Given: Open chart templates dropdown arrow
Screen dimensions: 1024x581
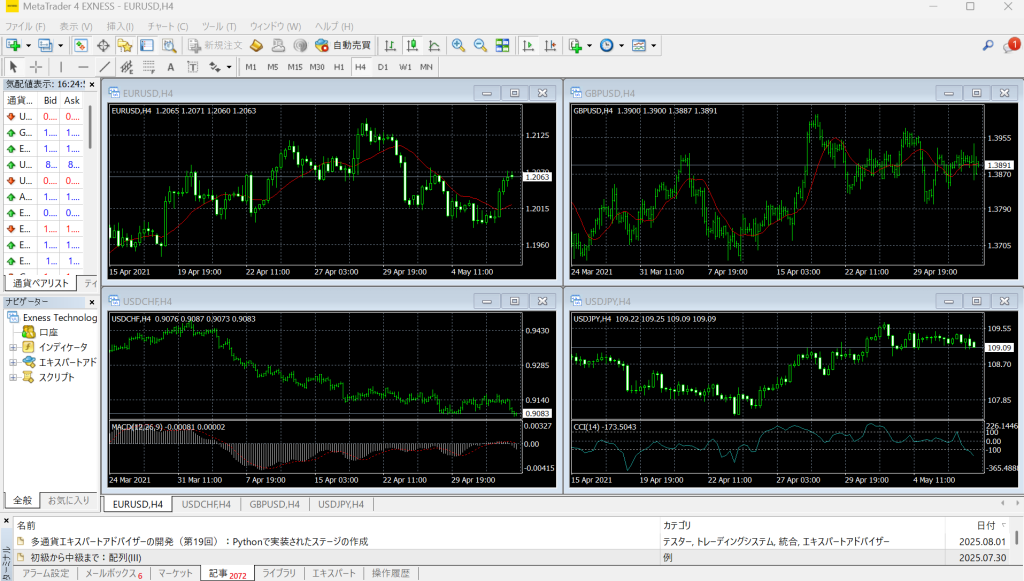Looking at the screenshot, I should click(x=653, y=46).
